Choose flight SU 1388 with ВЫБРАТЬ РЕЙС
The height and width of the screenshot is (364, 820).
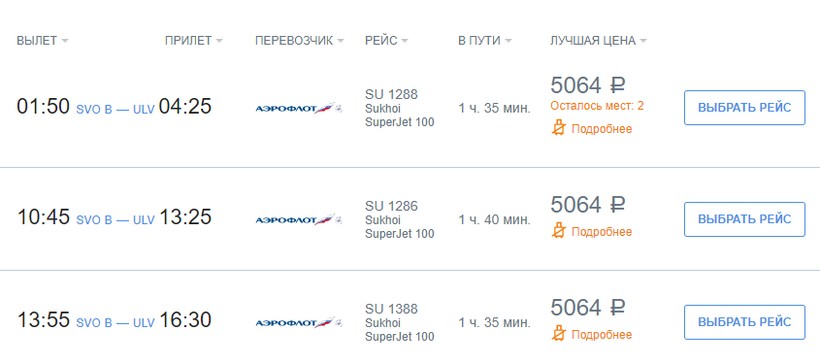[745, 322]
